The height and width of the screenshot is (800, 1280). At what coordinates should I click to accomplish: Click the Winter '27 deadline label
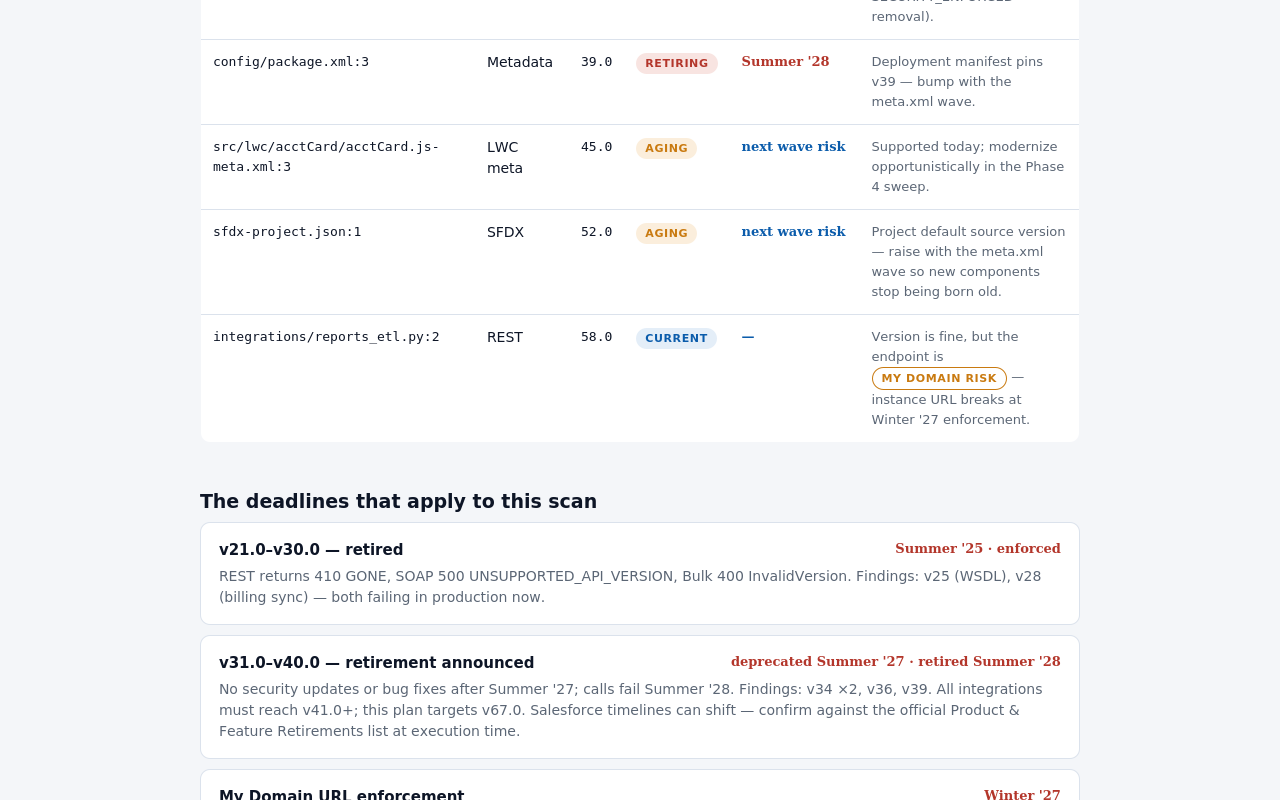pos(1022,795)
